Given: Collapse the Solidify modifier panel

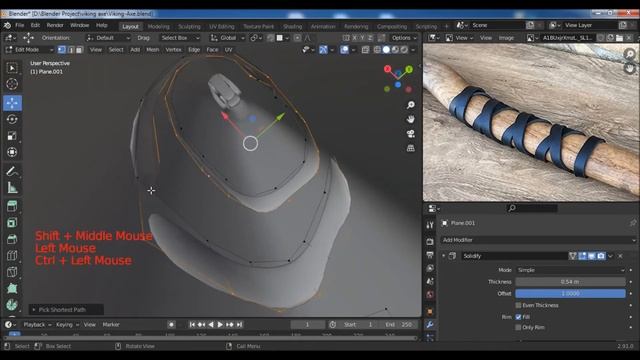Looking at the screenshot, I should [x=444, y=256].
